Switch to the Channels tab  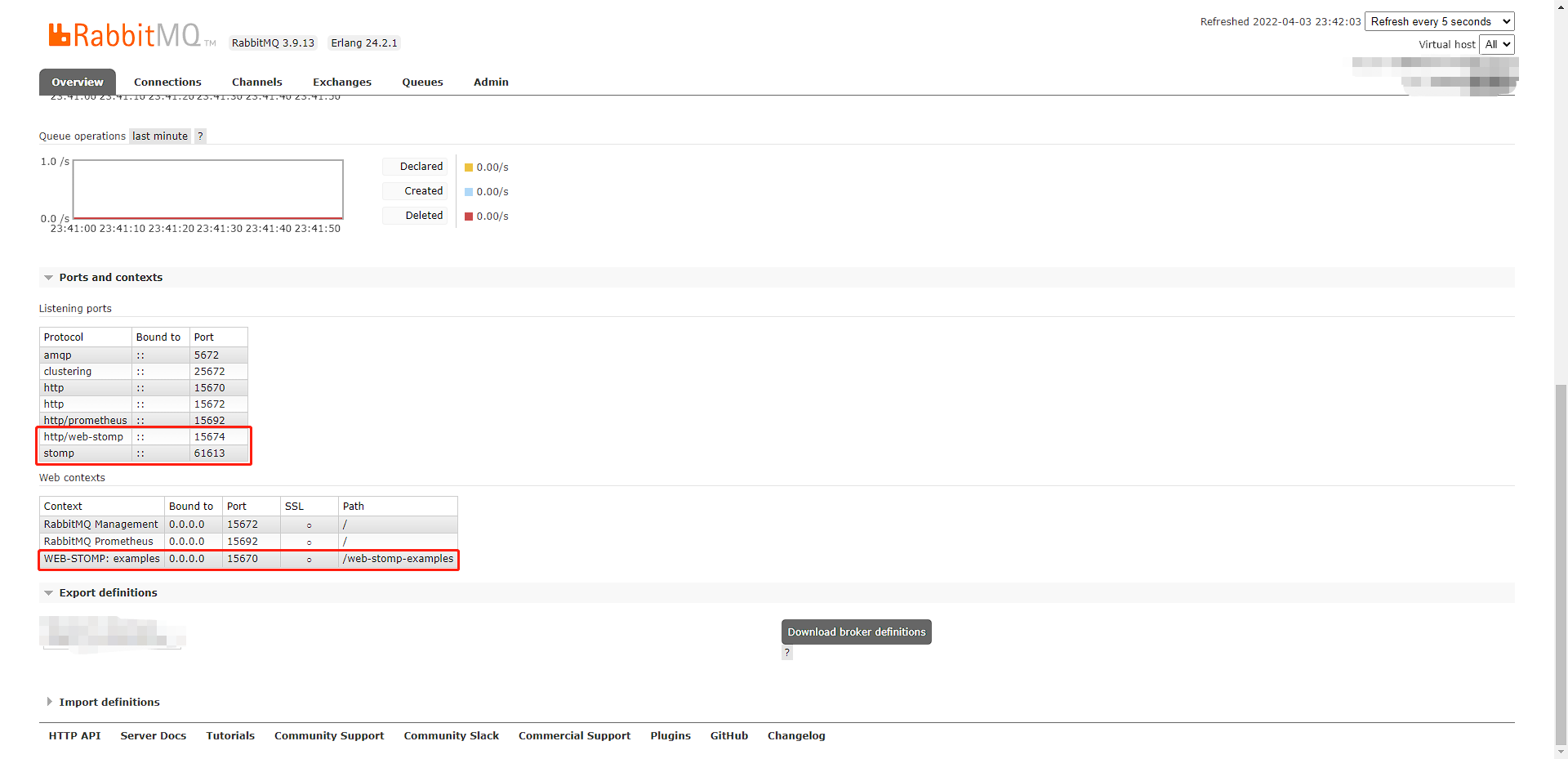pos(257,82)
